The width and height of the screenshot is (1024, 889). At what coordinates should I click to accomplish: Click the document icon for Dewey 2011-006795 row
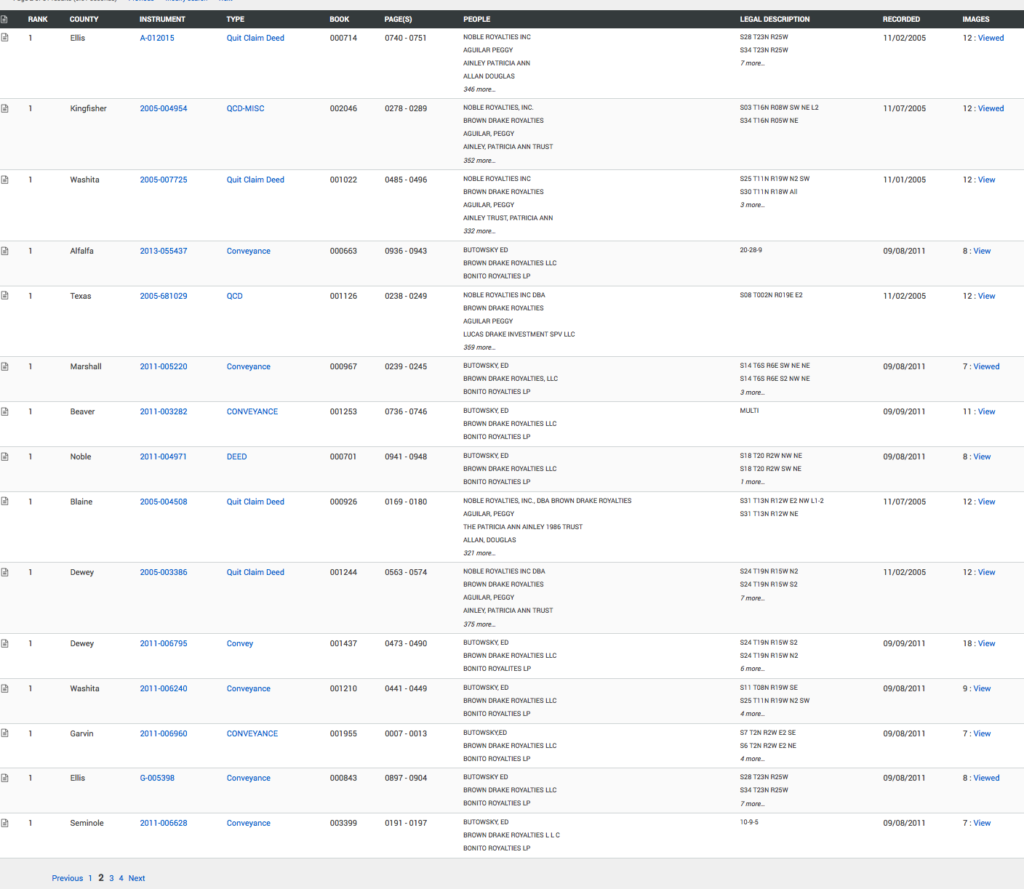(5, 643)
